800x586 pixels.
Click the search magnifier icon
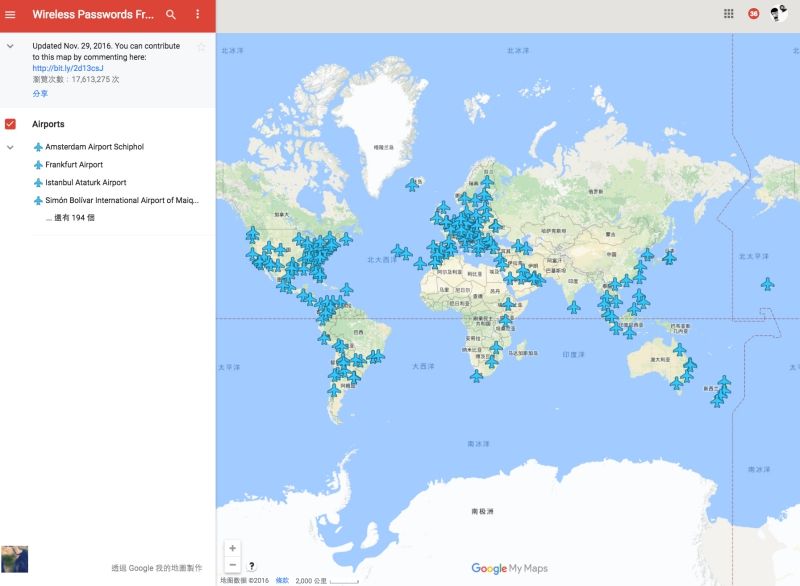(171, 15)
